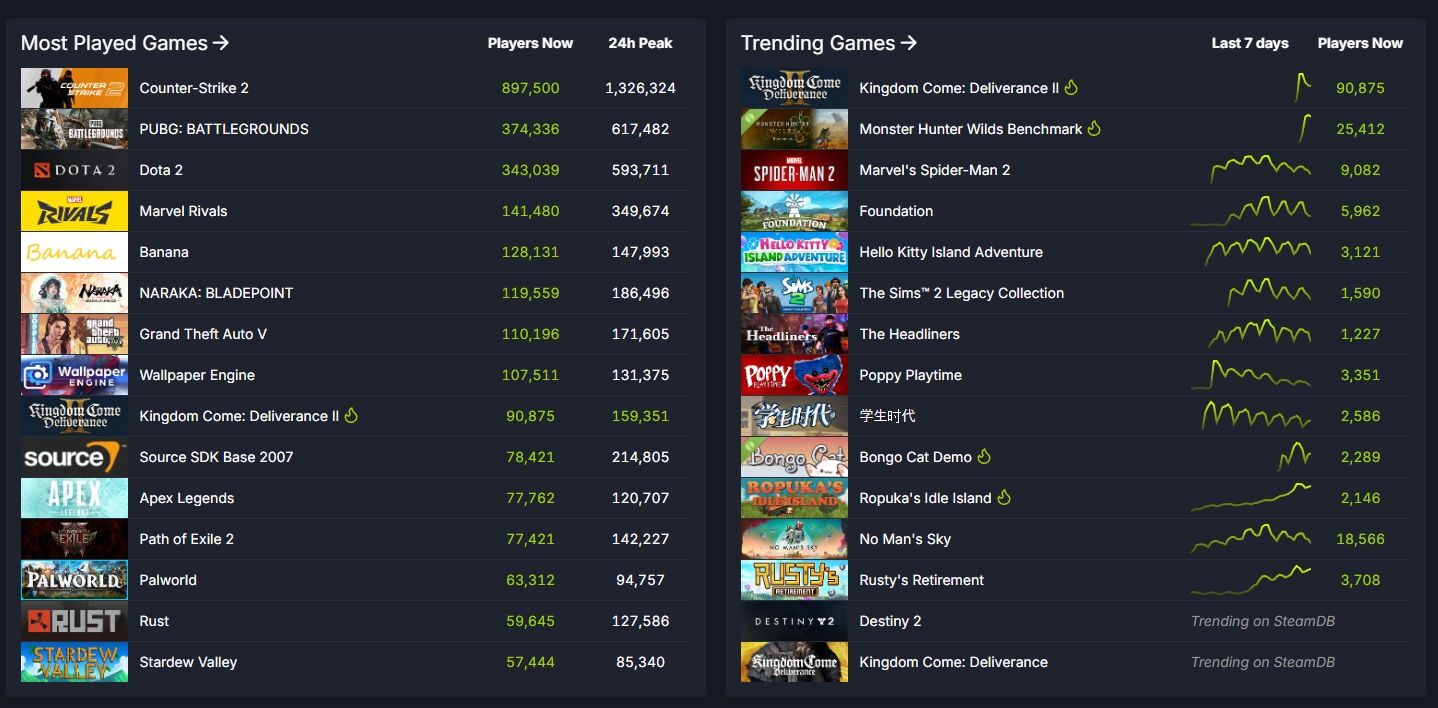Open the Path of Exile 2 thumbnail
The width and height of the screenshot is (1438, 708).
tap(74, 539)
